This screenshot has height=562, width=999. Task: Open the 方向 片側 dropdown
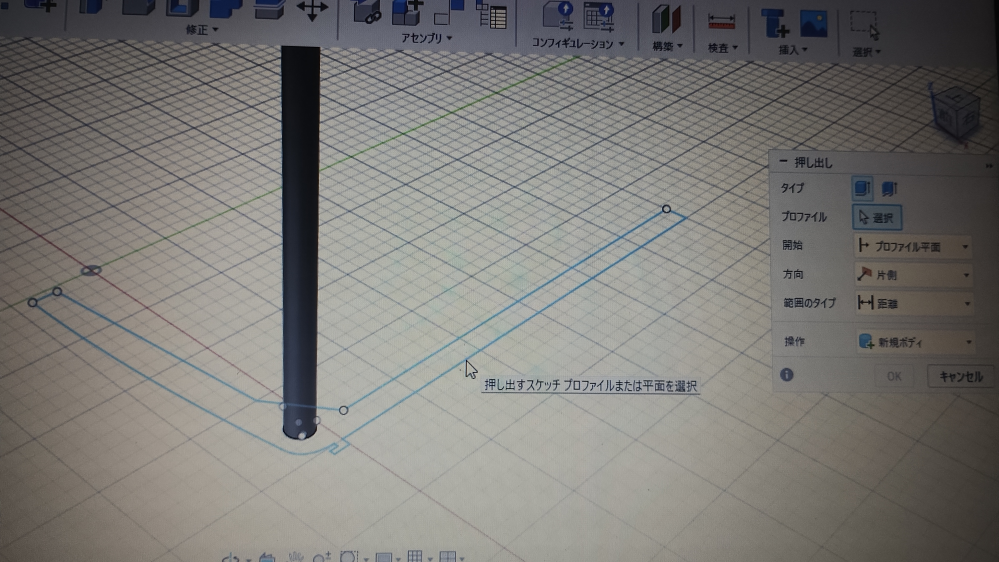[x=913, y=274]
